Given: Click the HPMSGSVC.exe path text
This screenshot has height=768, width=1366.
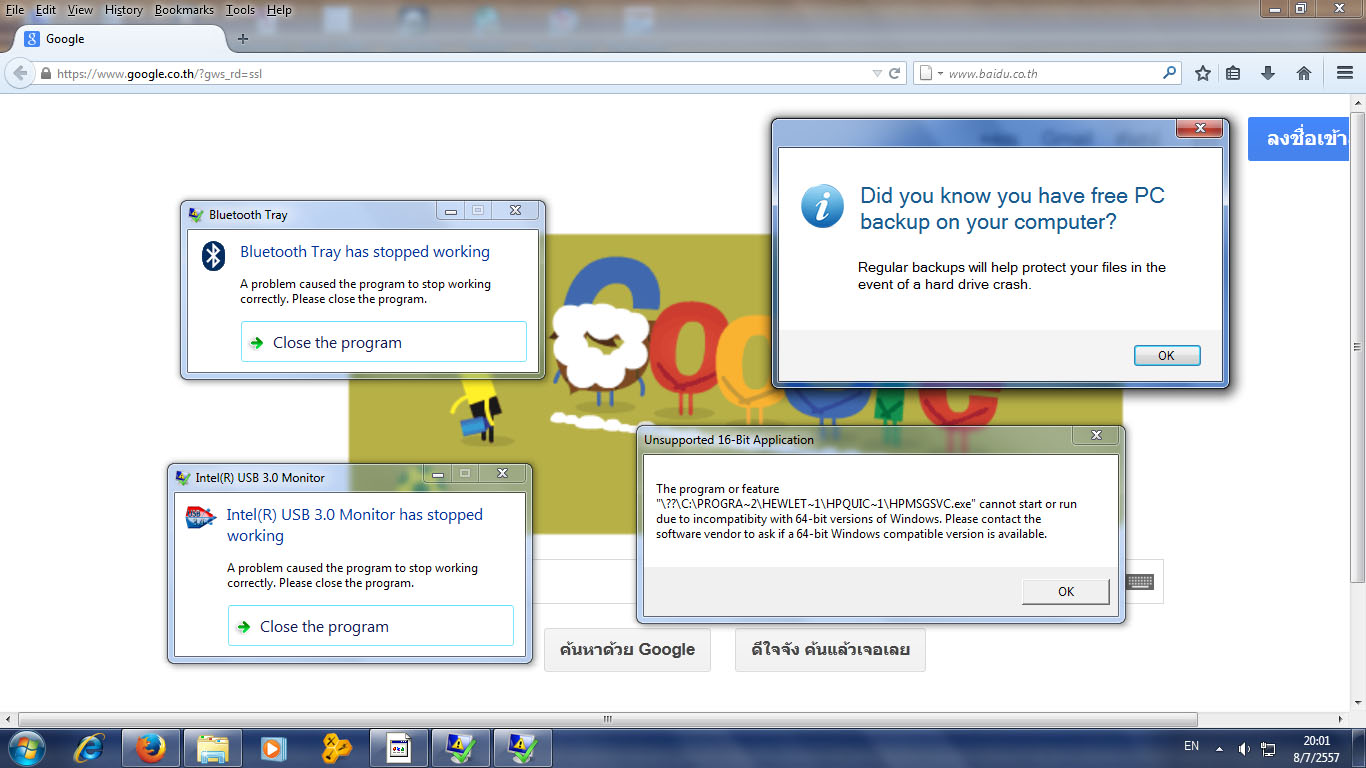Looking at the screenshot, I should pos(815,504).
